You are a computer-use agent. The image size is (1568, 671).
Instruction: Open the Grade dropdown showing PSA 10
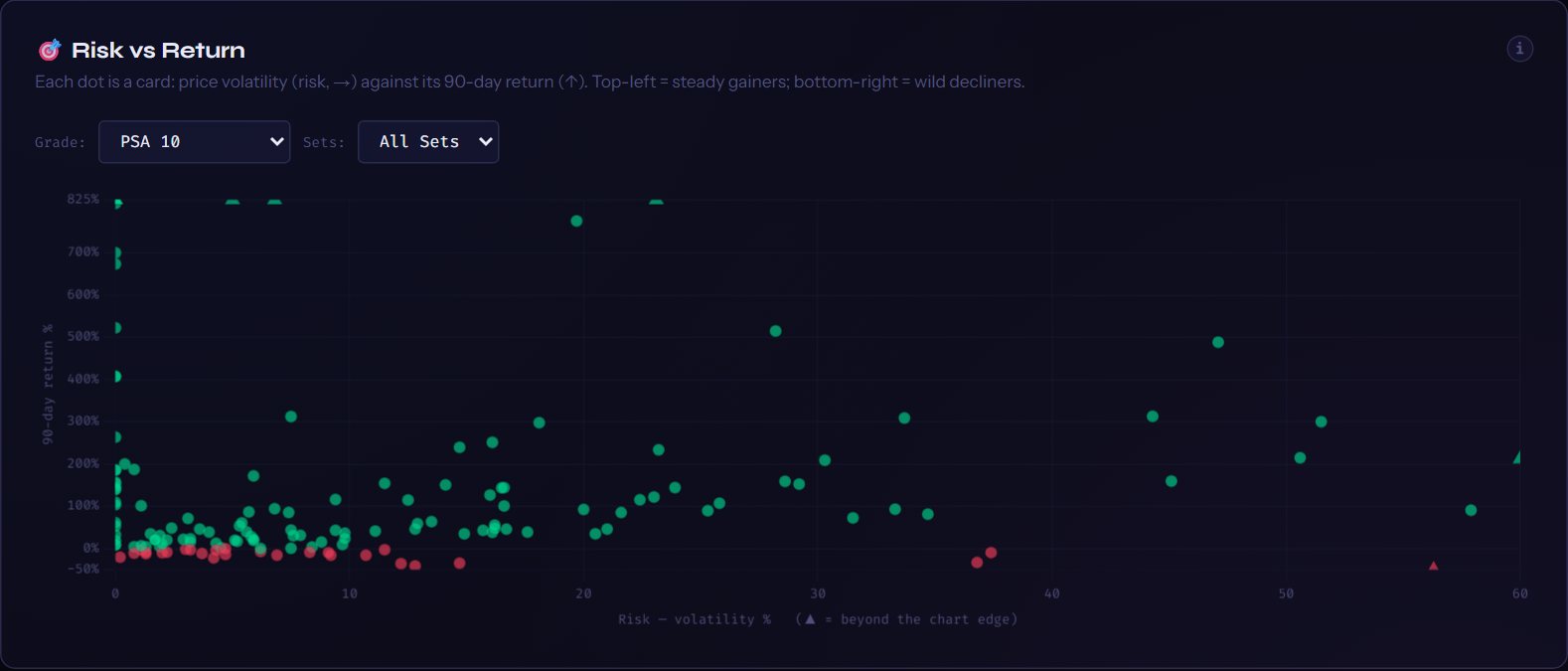pyautogui.click(x=194, y=142)
